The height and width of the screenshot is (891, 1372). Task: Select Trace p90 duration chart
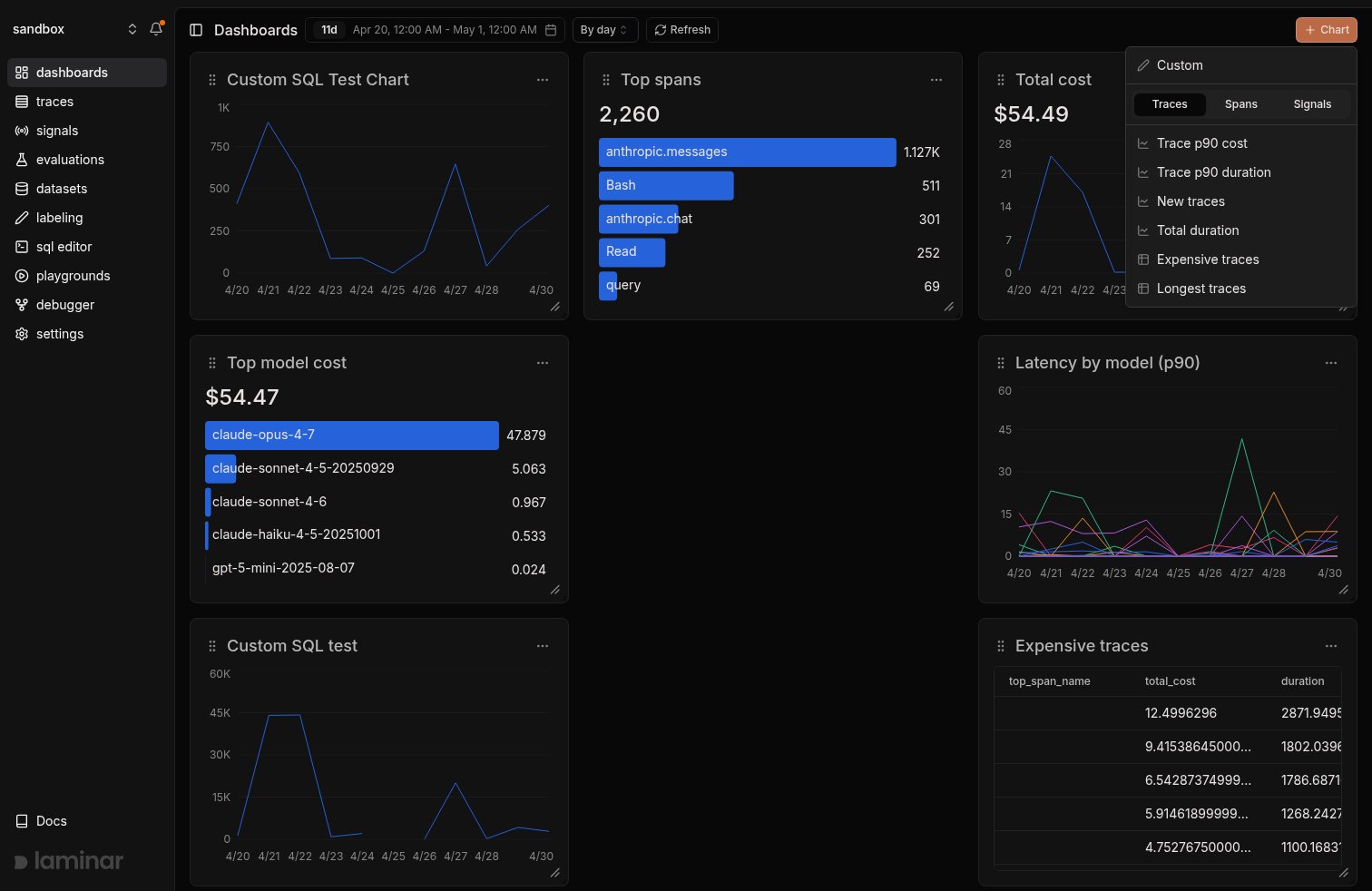[1240, 172]
